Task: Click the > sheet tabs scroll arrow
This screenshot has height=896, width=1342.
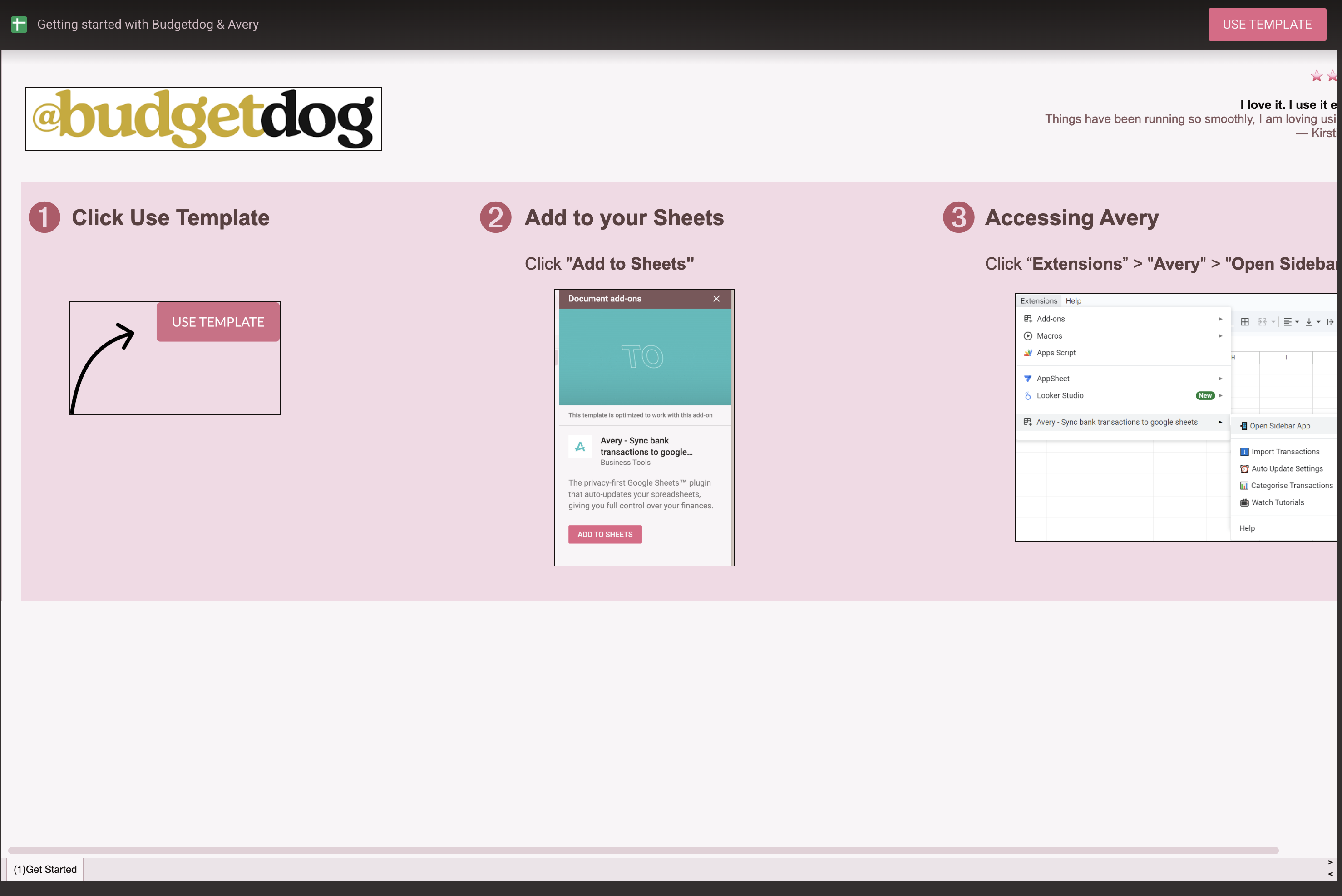Action: point(1330,862)
